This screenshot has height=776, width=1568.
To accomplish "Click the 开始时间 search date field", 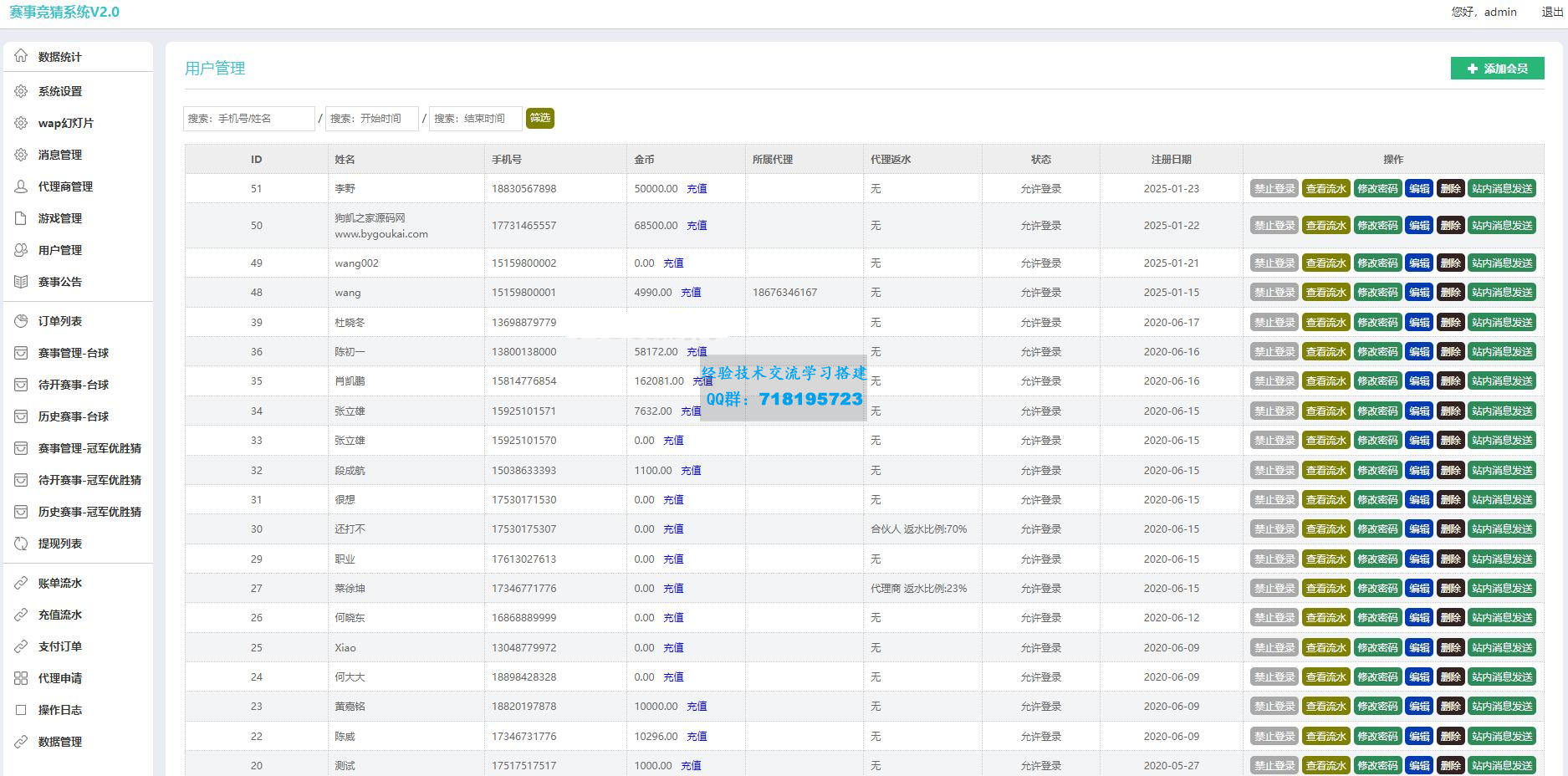I will [x=371, y=119].
